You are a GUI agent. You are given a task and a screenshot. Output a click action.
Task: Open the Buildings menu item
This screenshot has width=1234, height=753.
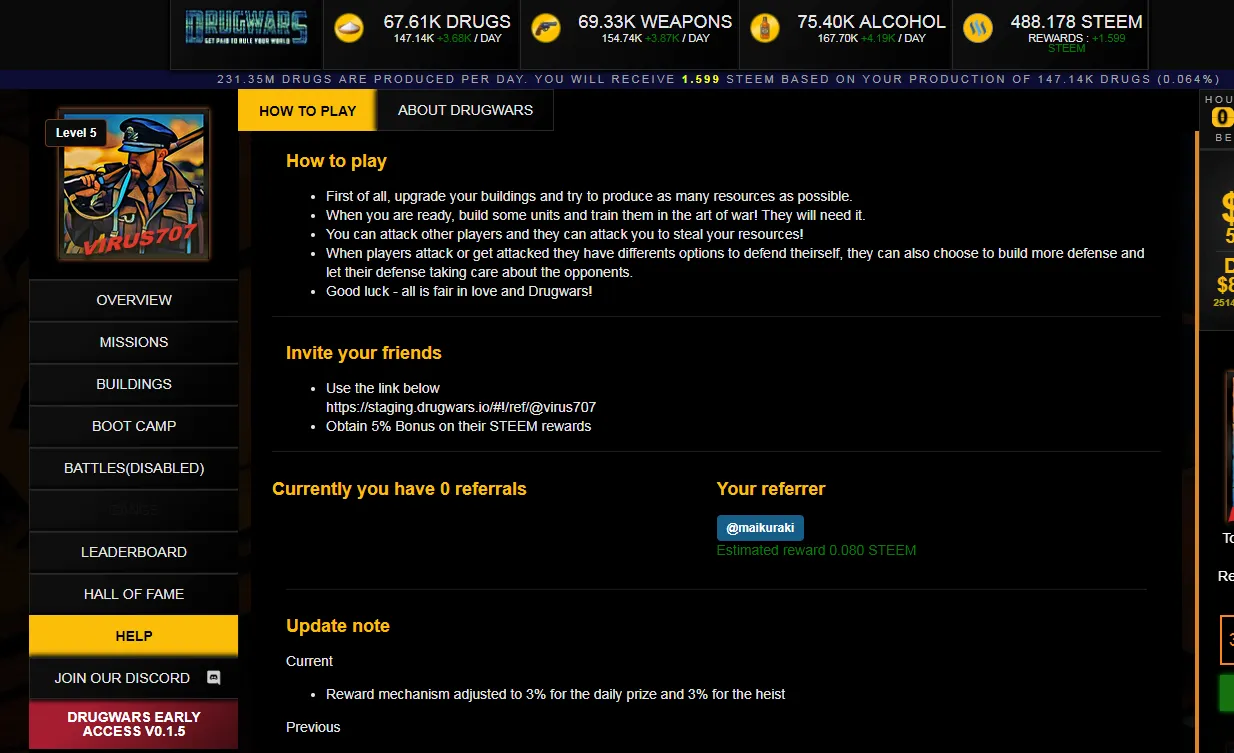134,384
